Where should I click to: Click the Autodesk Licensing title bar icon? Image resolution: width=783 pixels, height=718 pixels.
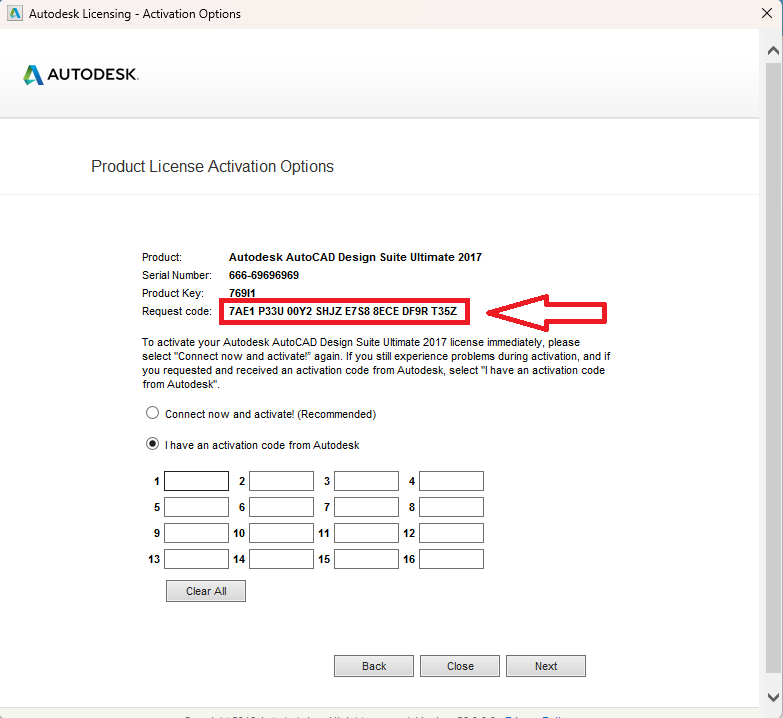15,13
